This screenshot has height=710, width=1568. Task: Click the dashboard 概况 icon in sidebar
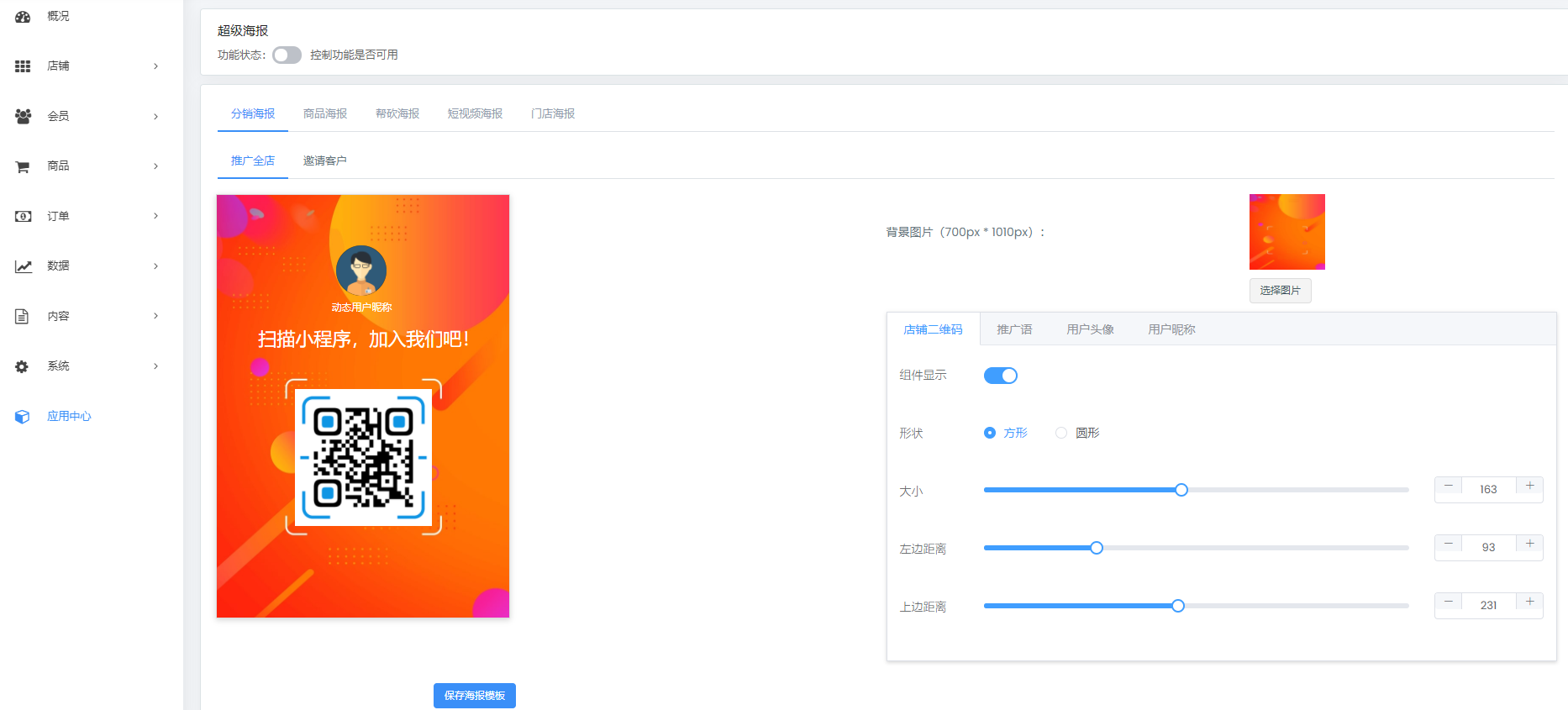pyautogui.click(x=23, y=17)
